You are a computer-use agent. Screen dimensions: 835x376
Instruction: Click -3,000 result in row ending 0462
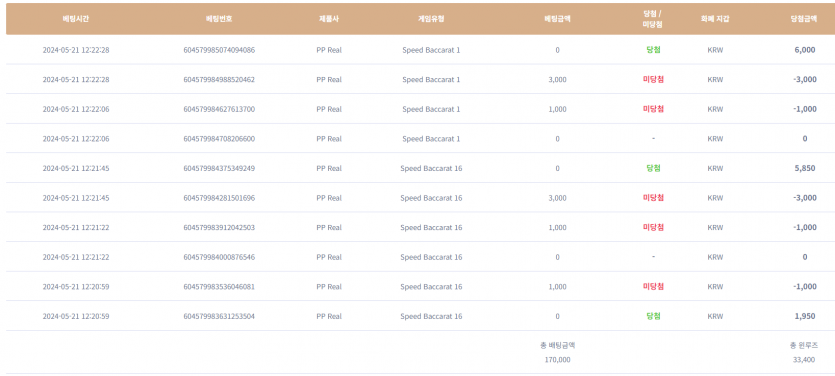(804, 80)
